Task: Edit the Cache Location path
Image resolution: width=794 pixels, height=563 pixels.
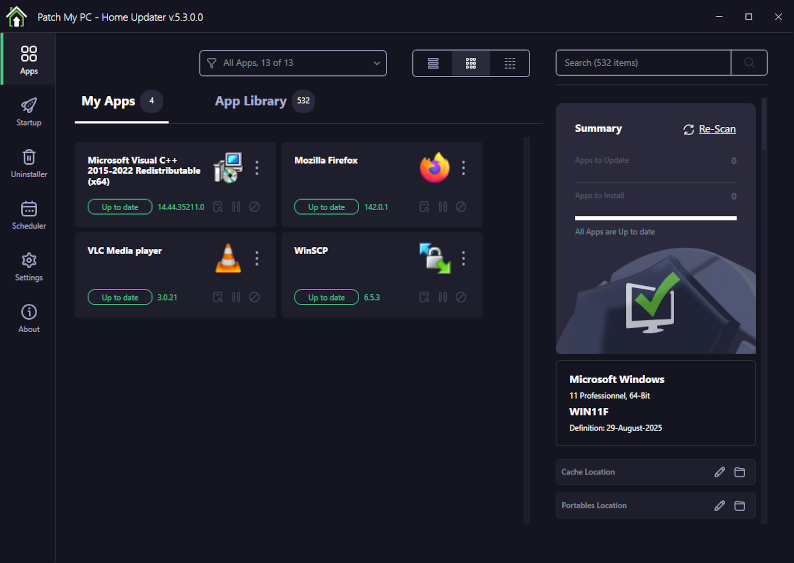Action: coord(720,472)
